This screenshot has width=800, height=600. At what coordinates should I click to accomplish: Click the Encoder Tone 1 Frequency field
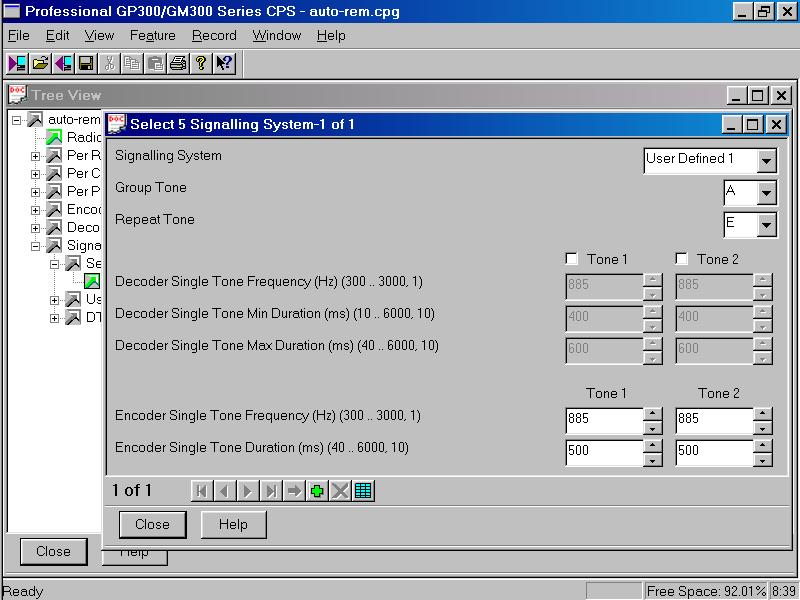[x=604, y=420]
